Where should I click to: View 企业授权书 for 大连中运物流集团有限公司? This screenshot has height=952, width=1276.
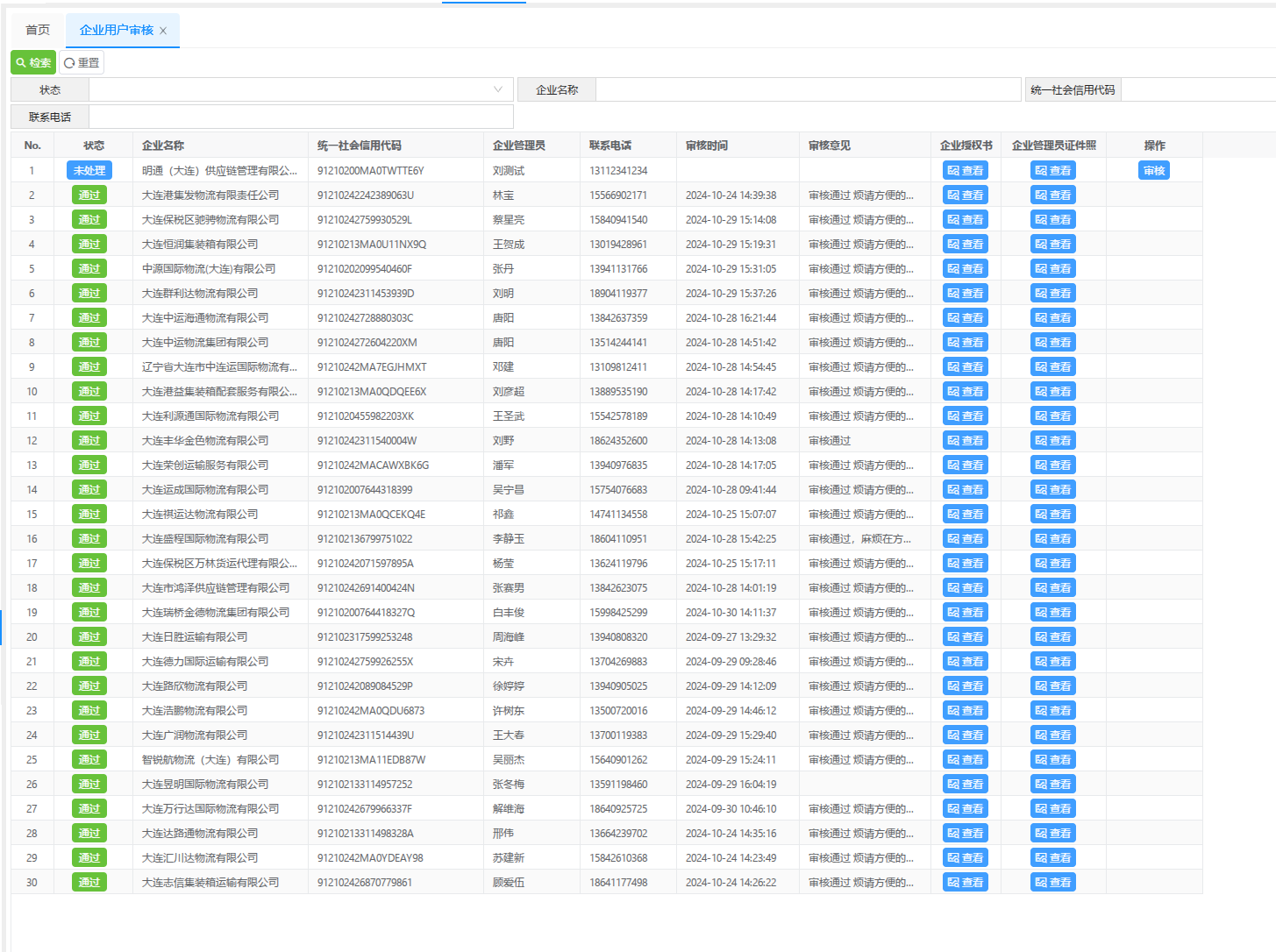point(966,343)
